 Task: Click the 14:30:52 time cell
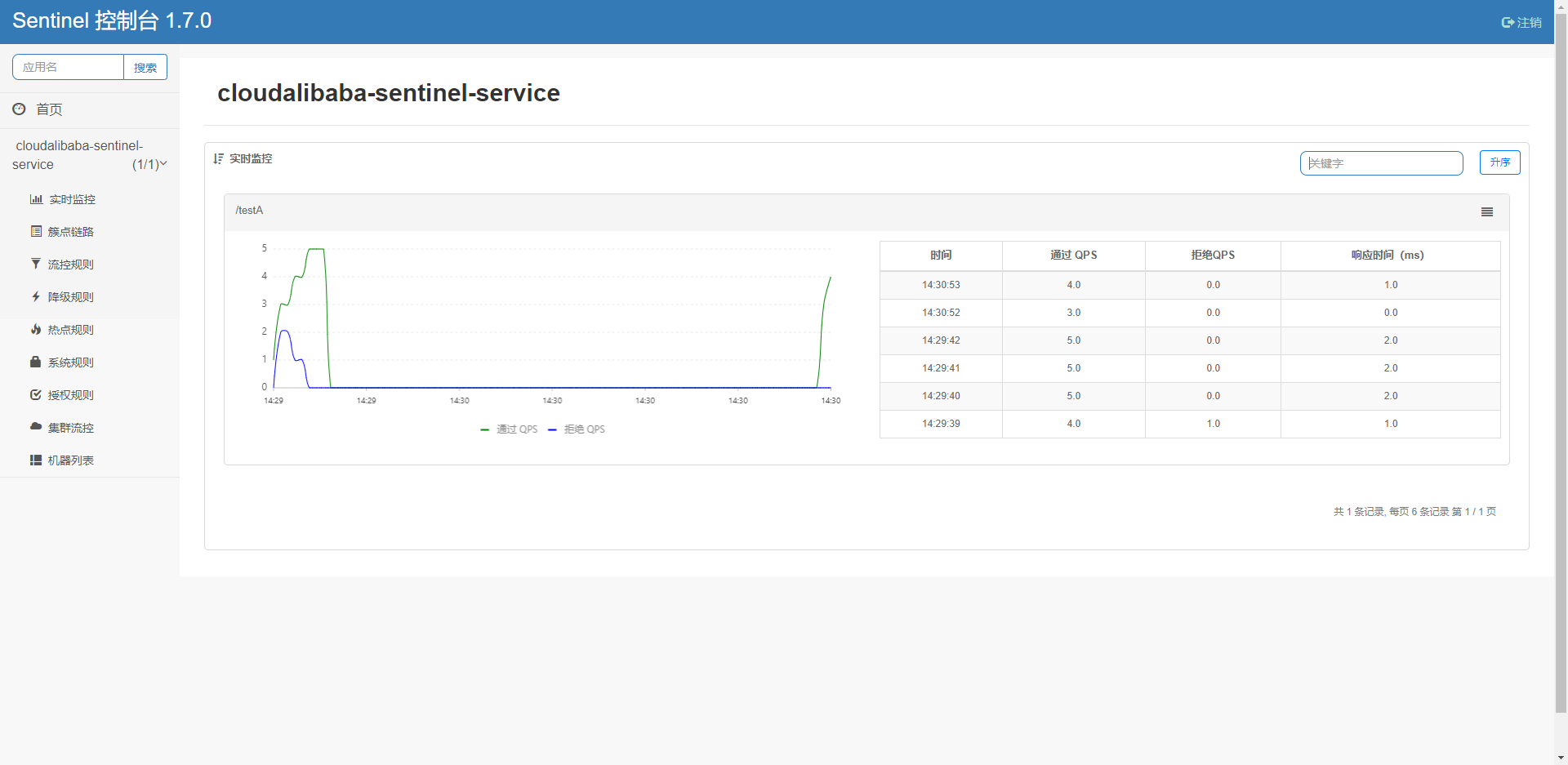point(941,313)
